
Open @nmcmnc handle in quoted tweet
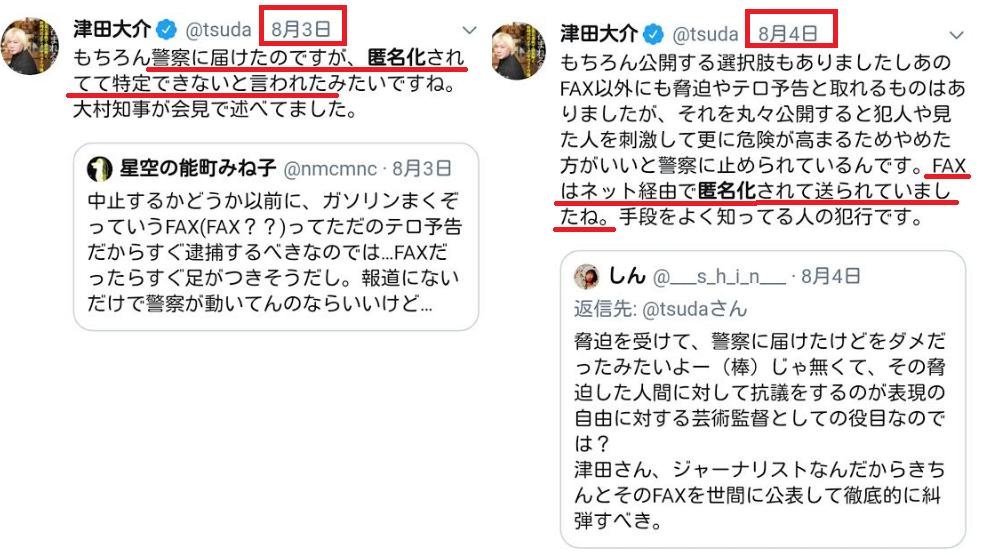(330, 169)
